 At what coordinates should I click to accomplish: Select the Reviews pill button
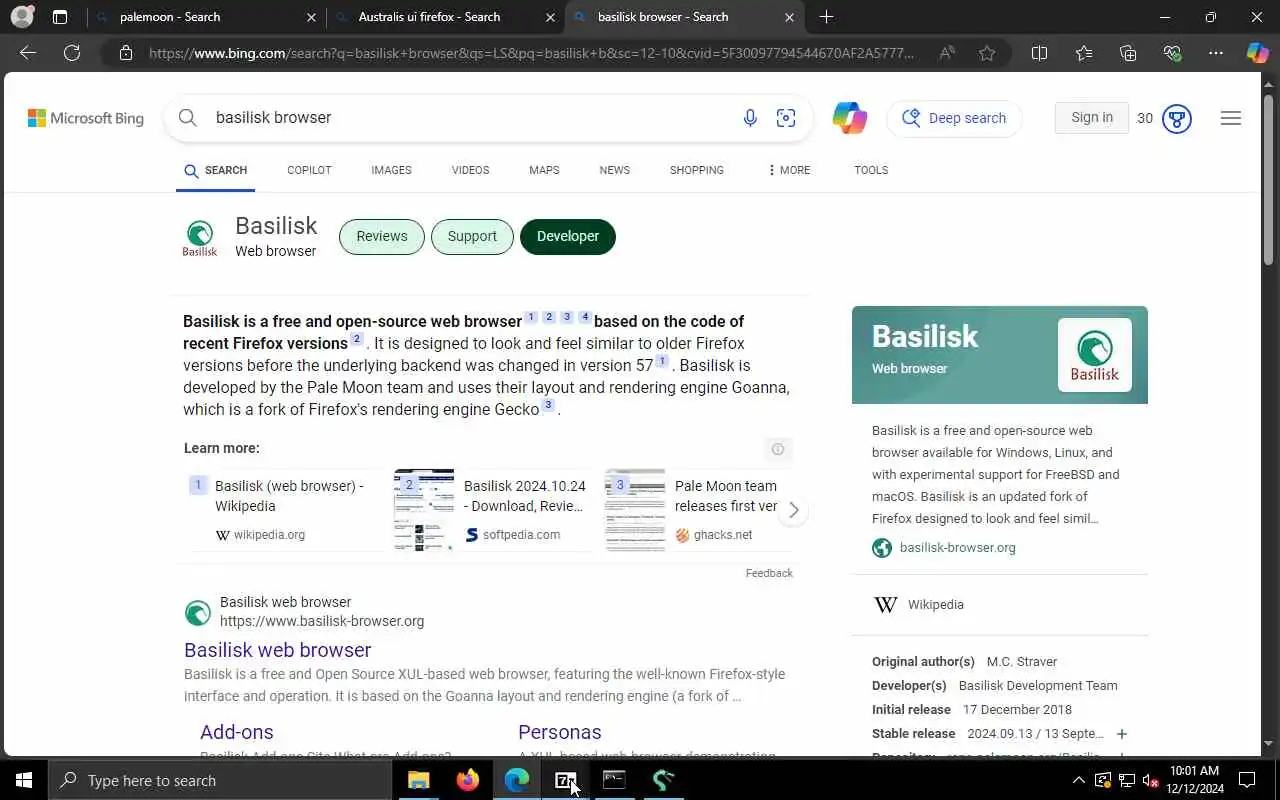pyautogui.click(x=382, y=237)
